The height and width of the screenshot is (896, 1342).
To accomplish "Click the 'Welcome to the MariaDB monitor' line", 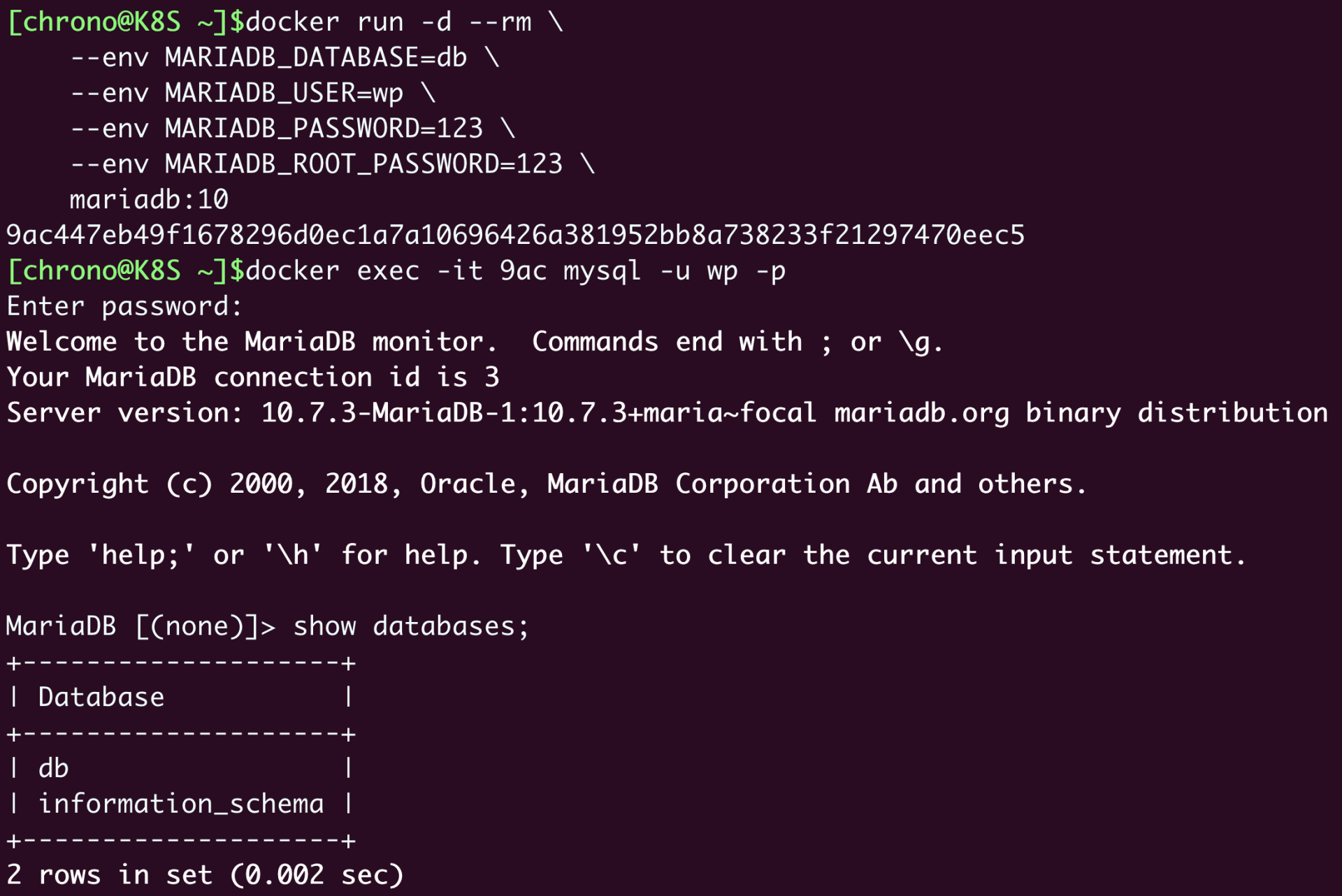I will [252, 342].
